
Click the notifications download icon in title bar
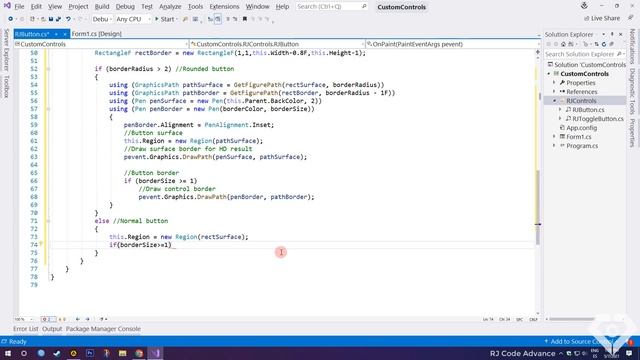coord(584,6)
